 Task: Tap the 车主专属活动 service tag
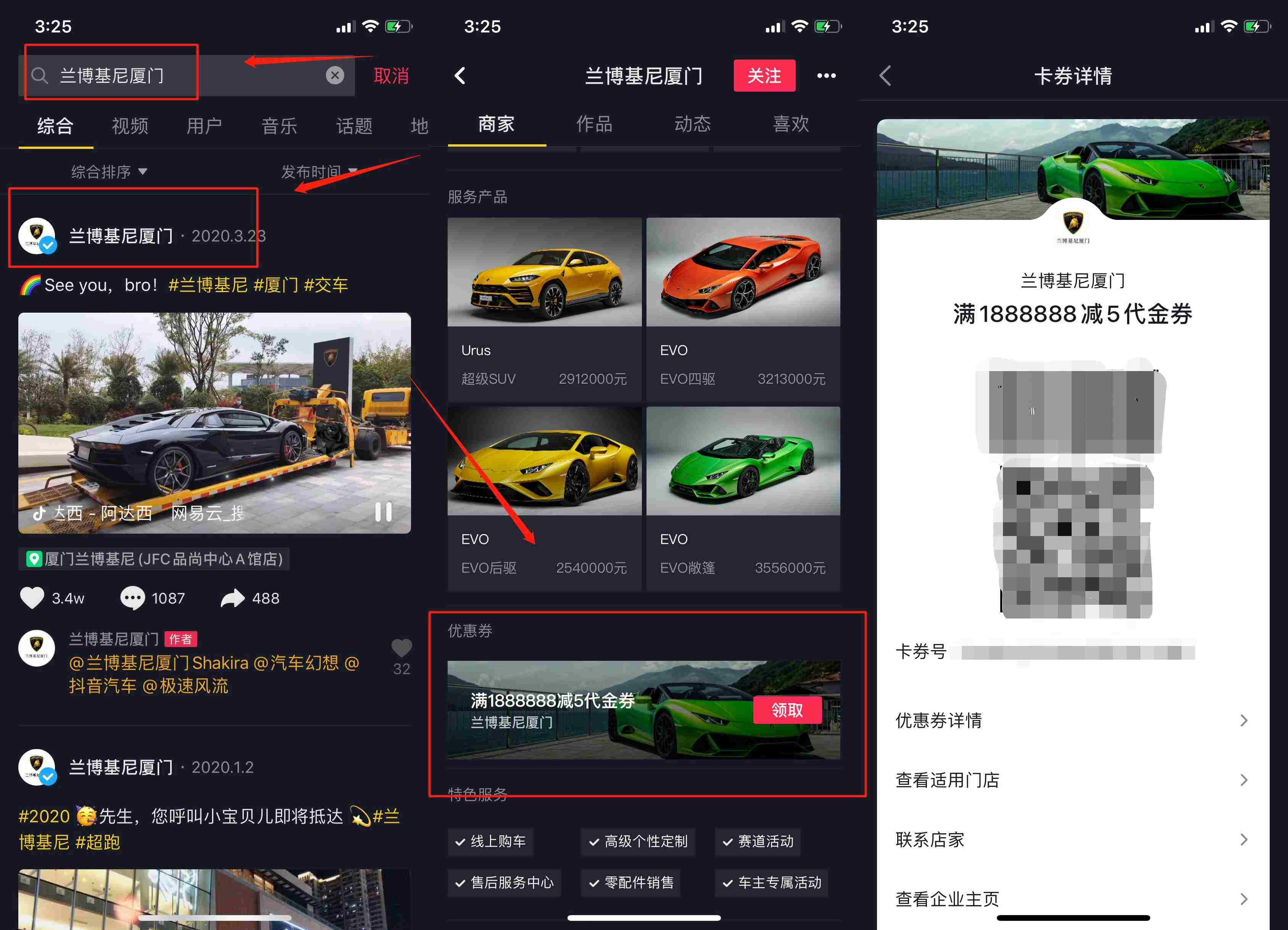[772, 882]
